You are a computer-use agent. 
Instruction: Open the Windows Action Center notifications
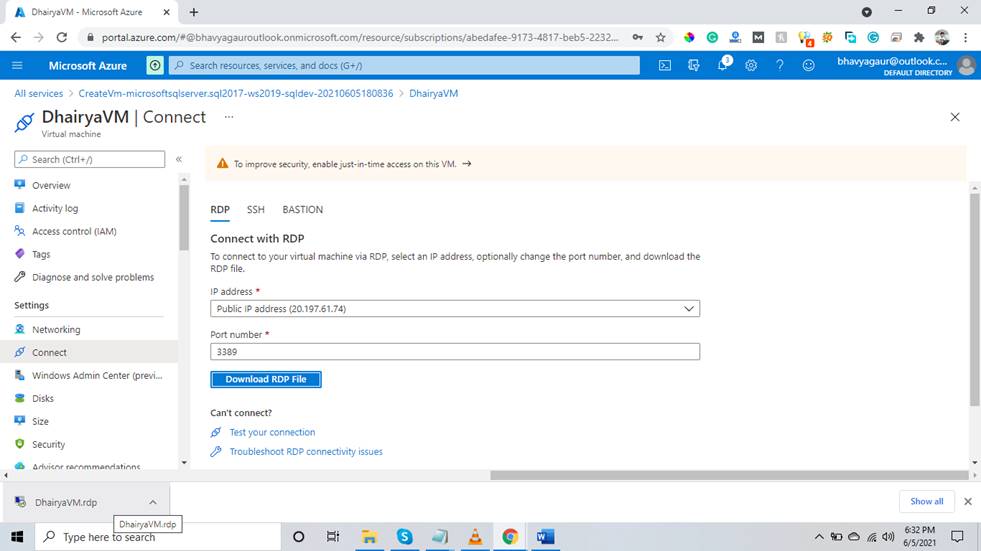(957, 537)
